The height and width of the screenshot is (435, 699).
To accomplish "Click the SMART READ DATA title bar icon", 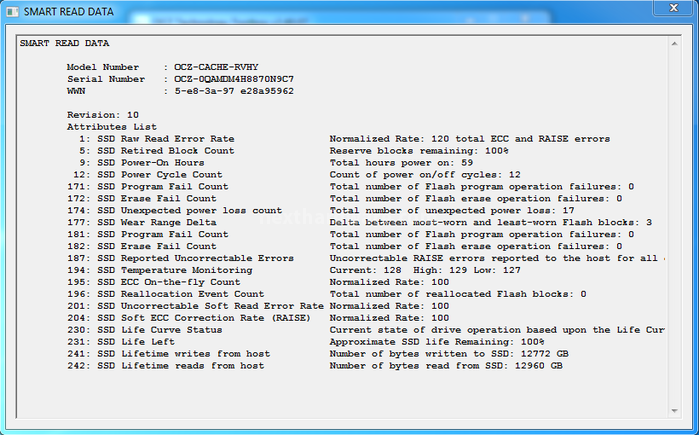I will click(x=12, y=12).
